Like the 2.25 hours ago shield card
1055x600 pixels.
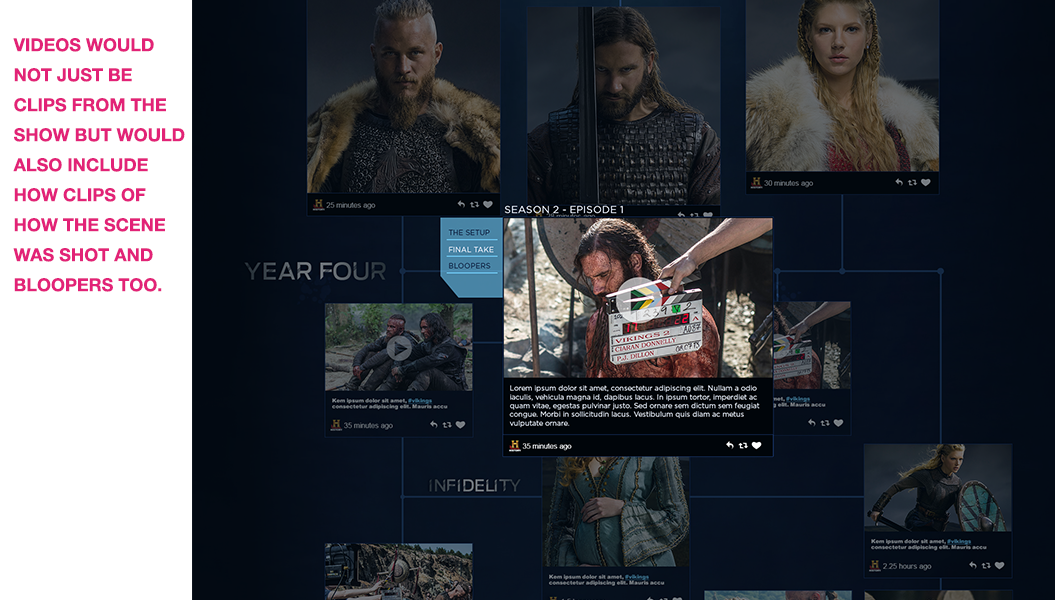point(999,566)
